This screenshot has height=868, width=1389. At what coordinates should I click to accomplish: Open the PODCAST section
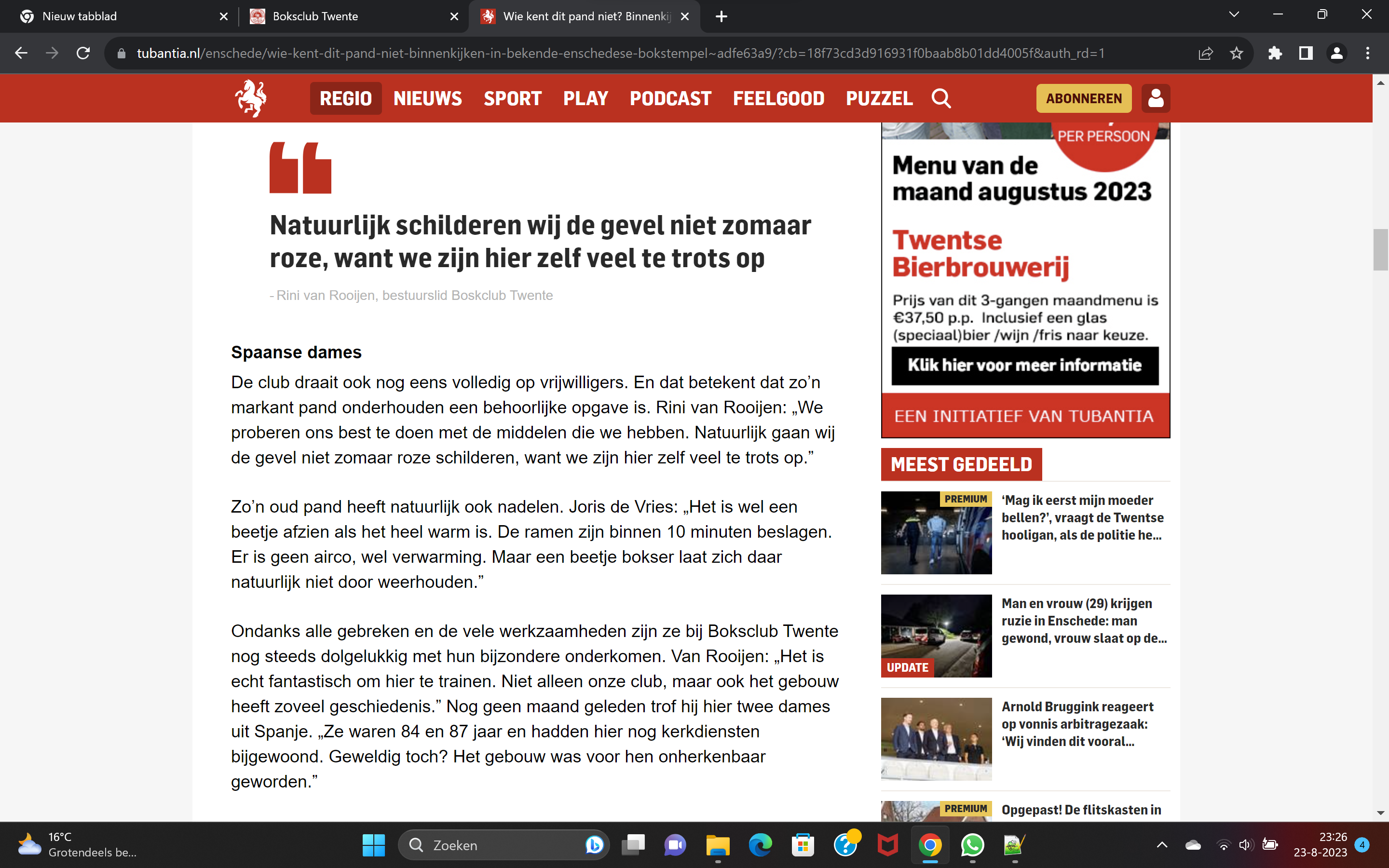(x=670, y=98)
